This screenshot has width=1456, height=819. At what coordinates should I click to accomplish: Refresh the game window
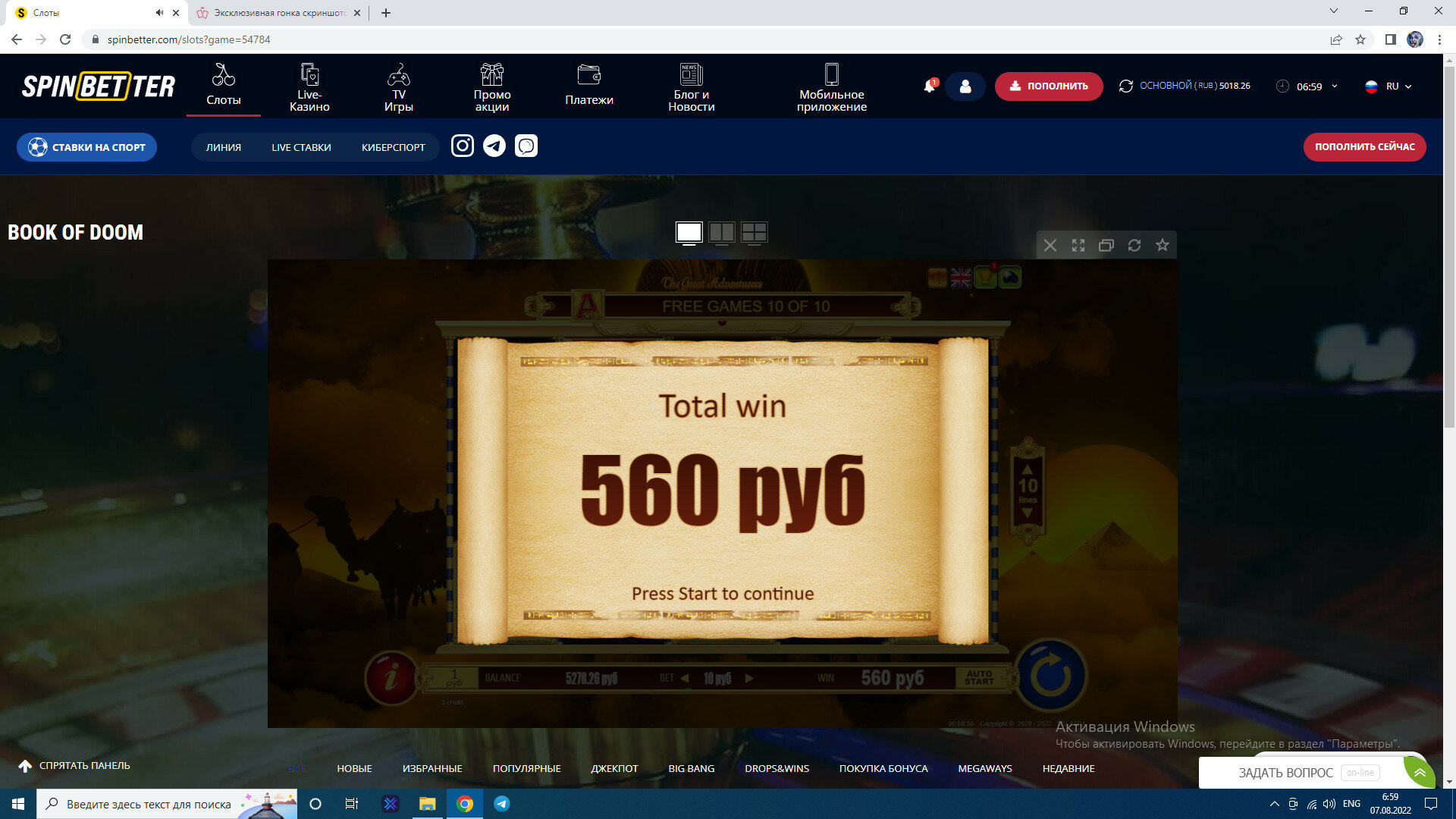1134,245
